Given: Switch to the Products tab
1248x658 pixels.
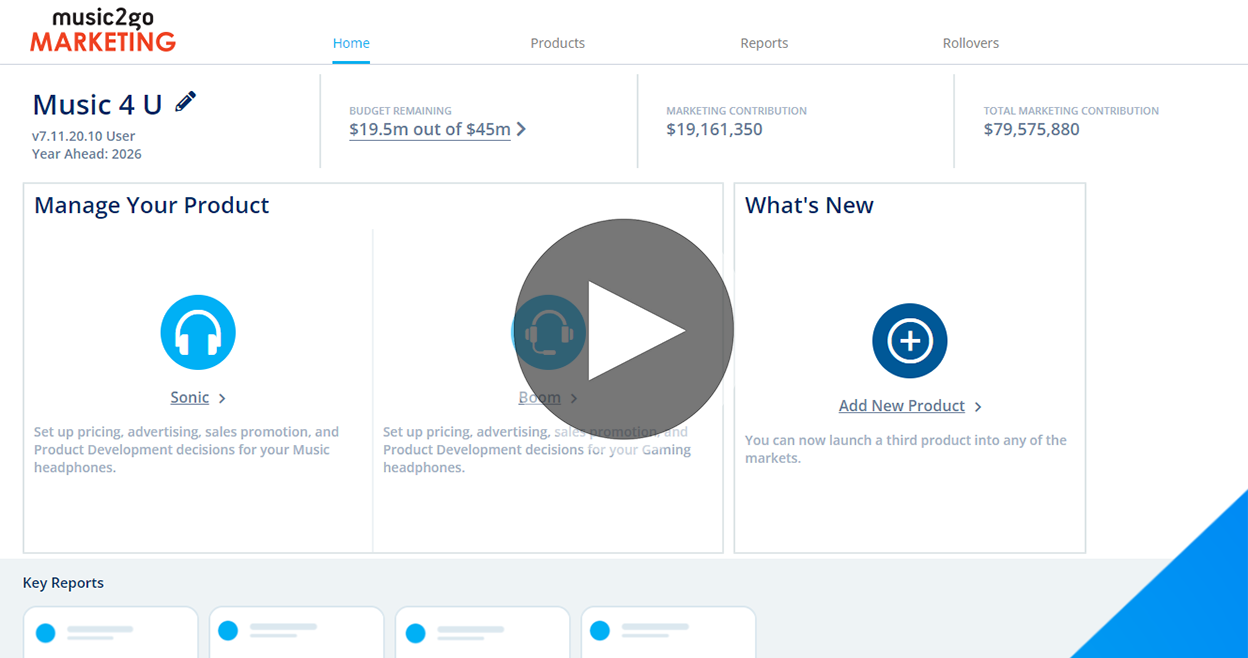Looking at the screenshot, I should point(557,43).
